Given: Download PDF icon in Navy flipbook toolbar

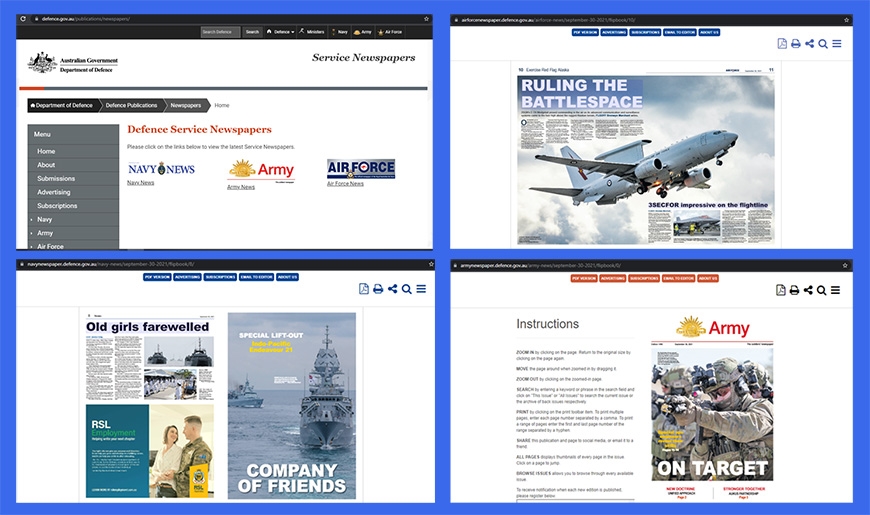Looking at the screenshot, I should [x=364, y=289].
